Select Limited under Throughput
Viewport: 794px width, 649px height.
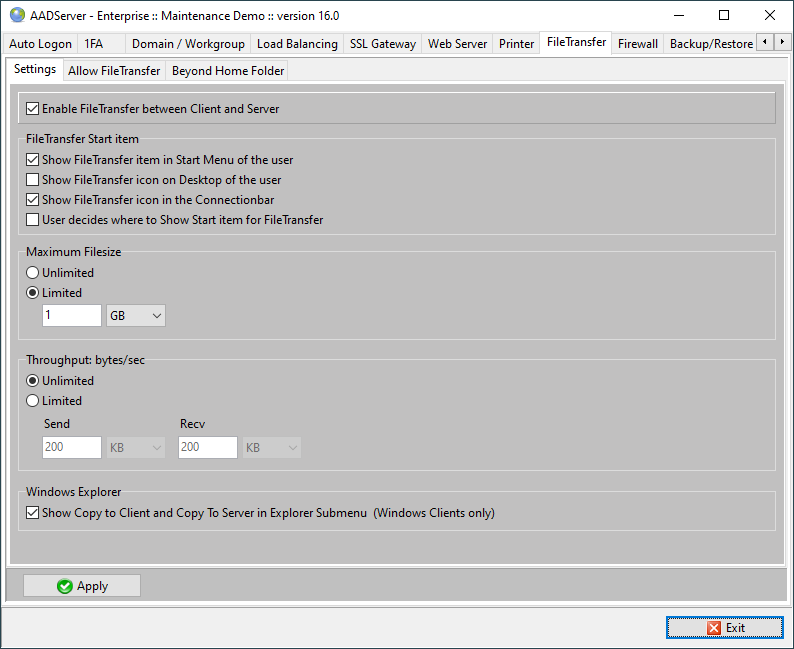(33, 401)
